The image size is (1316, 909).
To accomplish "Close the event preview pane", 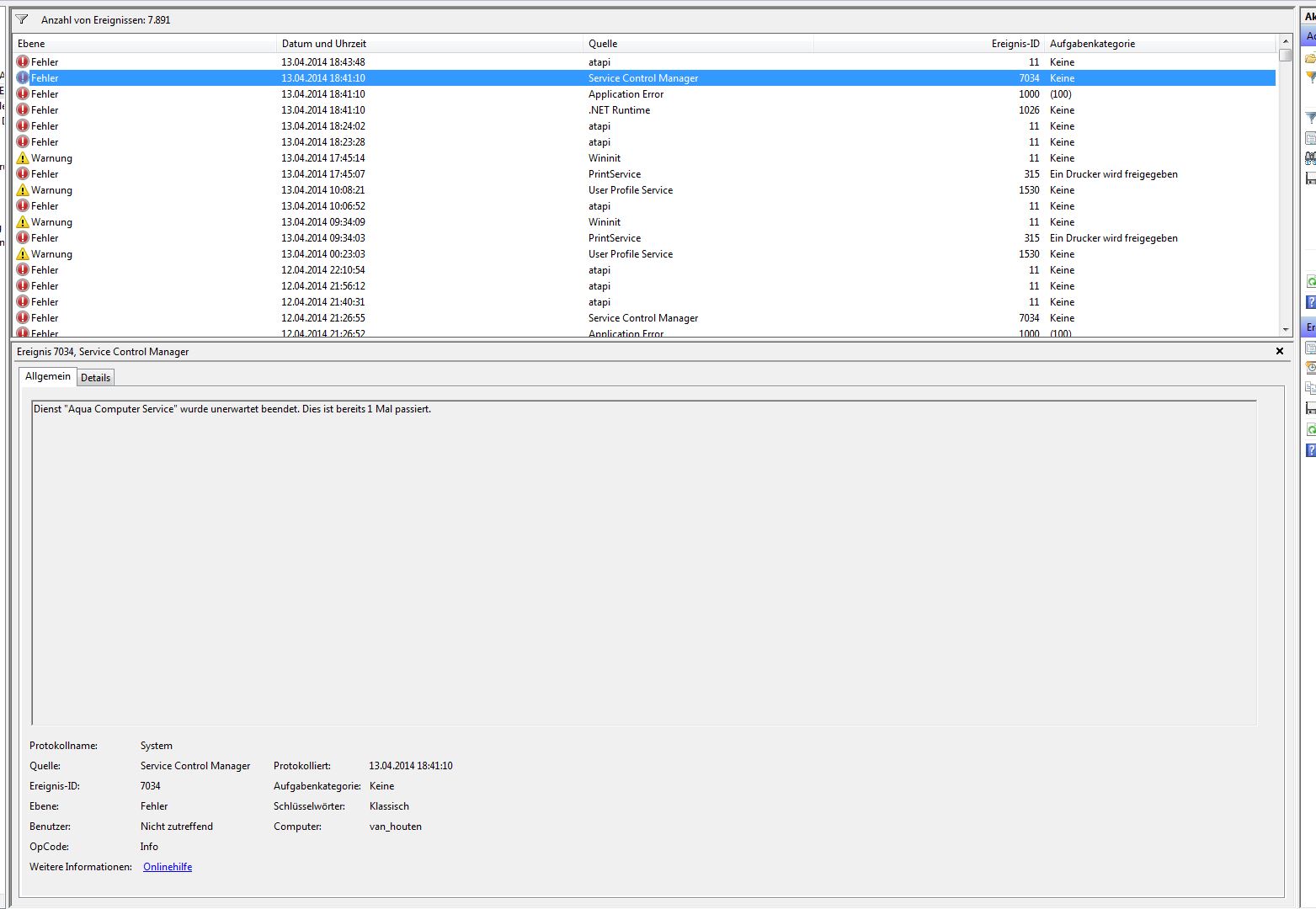I will coord(1280,351).
